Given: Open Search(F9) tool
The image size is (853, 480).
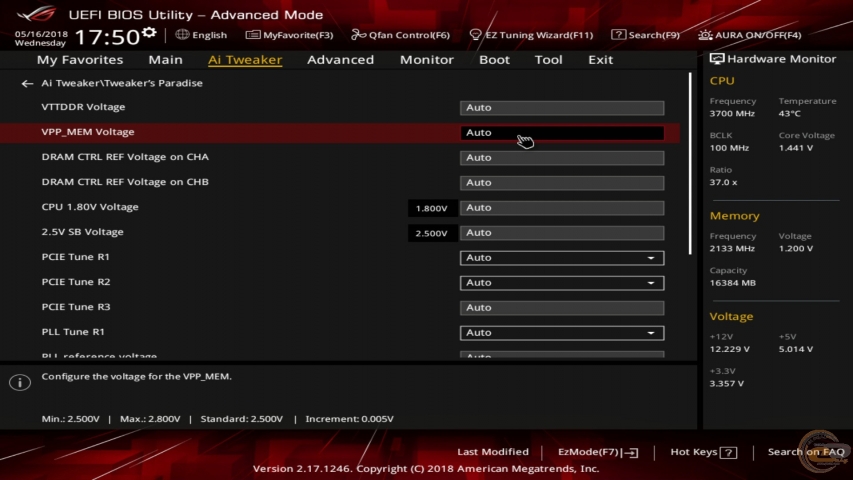Looking at the screenshot, I should pyautogui.click(x=645, y=35).
